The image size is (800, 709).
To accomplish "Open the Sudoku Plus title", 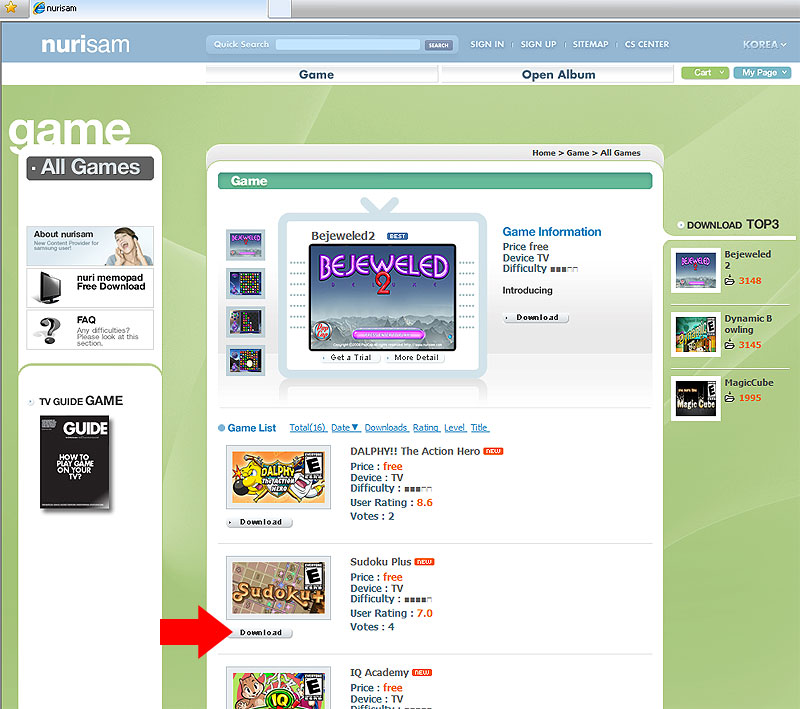I will (381, 562).
